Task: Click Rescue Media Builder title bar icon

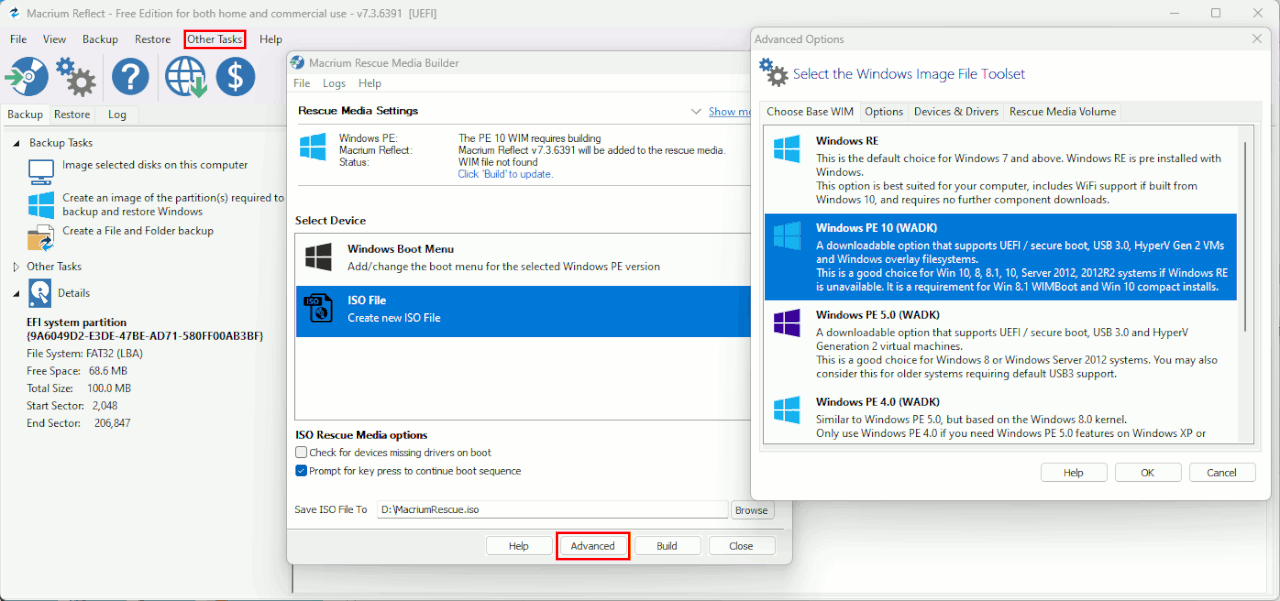Action: point(298,63)
